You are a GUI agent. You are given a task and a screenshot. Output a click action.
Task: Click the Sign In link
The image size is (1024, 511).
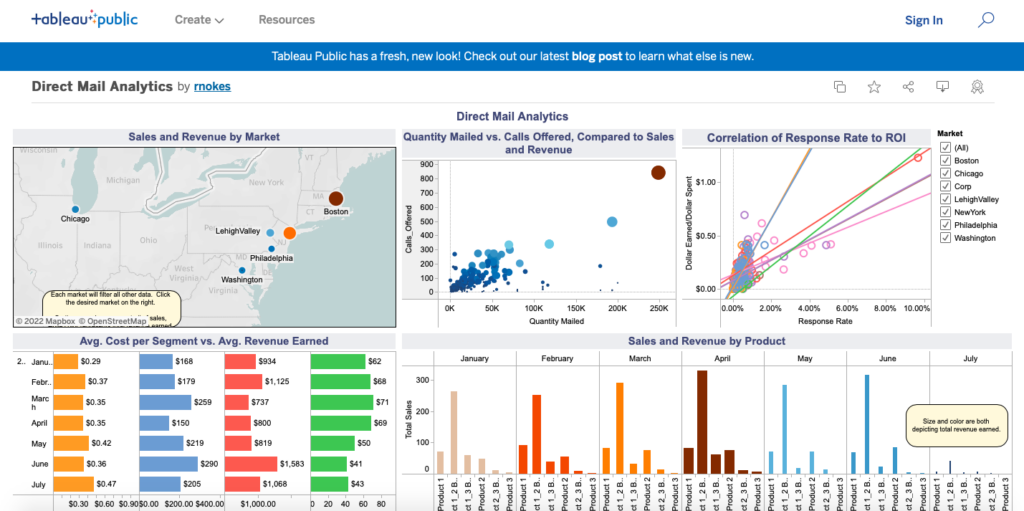(923, 20)
